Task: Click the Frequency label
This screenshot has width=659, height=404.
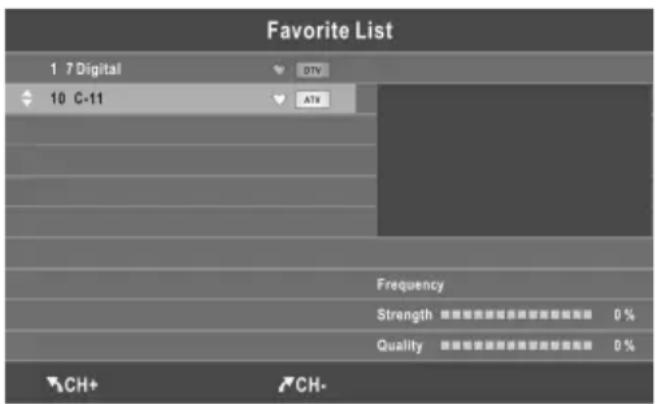Action: pos(410,285)
